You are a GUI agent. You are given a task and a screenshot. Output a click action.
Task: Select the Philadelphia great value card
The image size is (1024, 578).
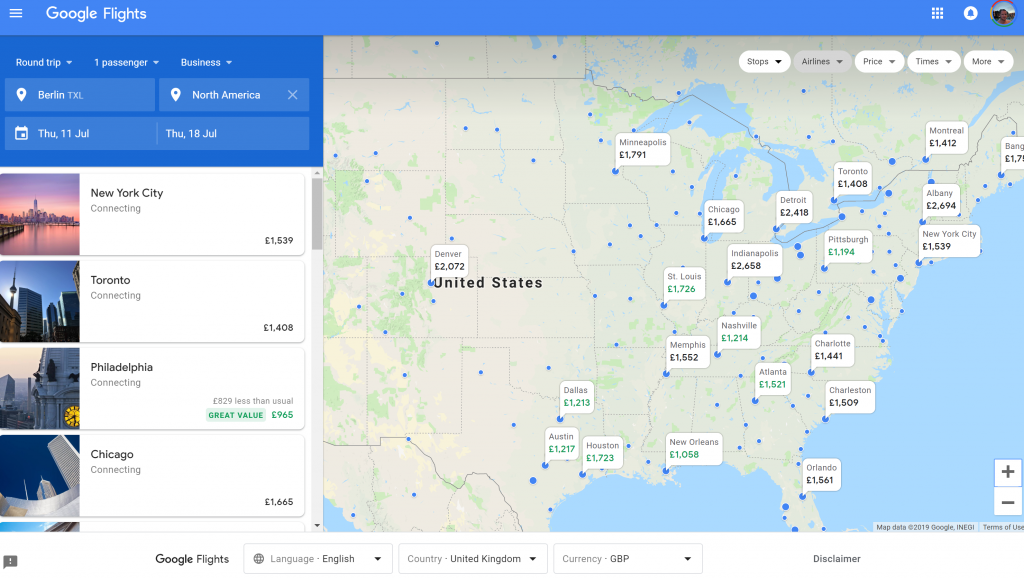(152, 389)
